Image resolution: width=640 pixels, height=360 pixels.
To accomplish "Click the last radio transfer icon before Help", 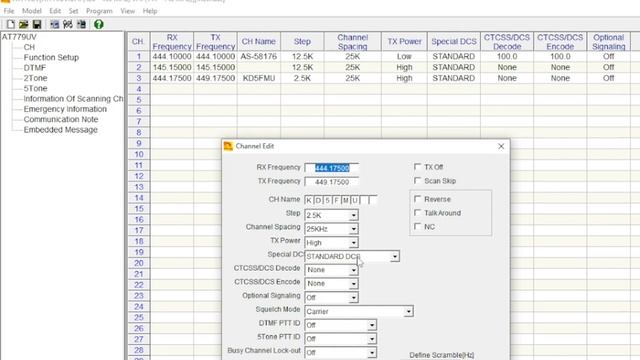I will 81,24.
